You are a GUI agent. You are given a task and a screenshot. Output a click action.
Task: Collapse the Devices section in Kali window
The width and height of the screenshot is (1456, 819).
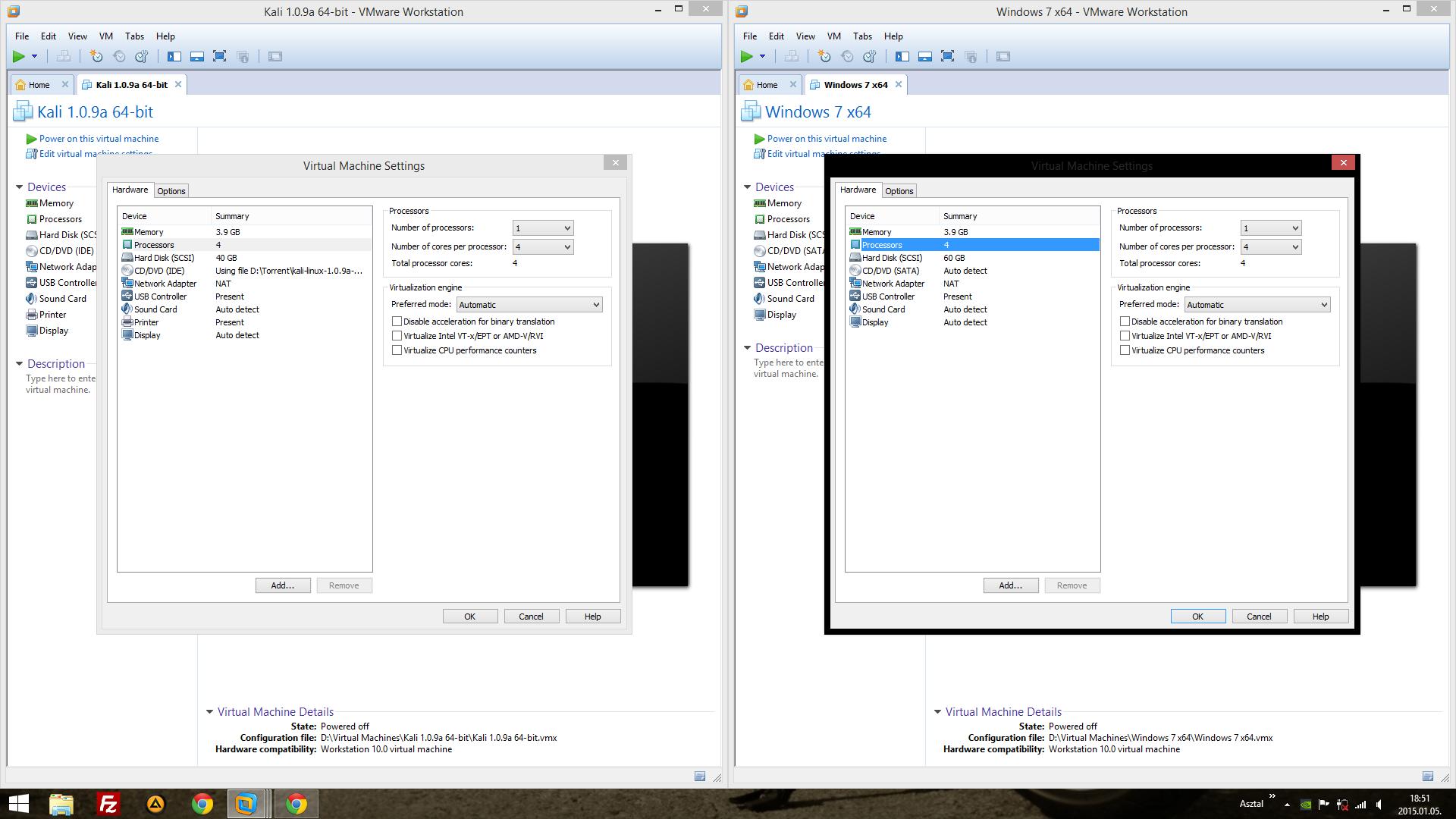pos(20,187)
